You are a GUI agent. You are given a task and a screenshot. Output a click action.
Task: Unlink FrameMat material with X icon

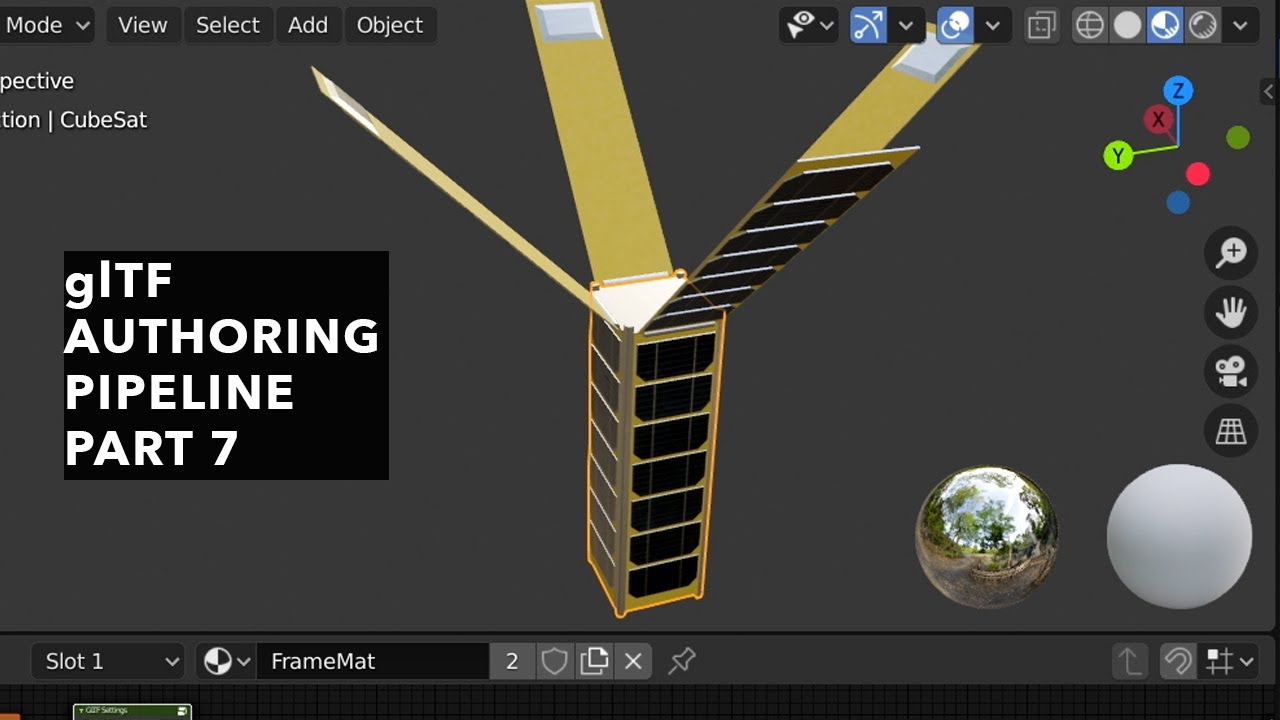click(633, 661)
